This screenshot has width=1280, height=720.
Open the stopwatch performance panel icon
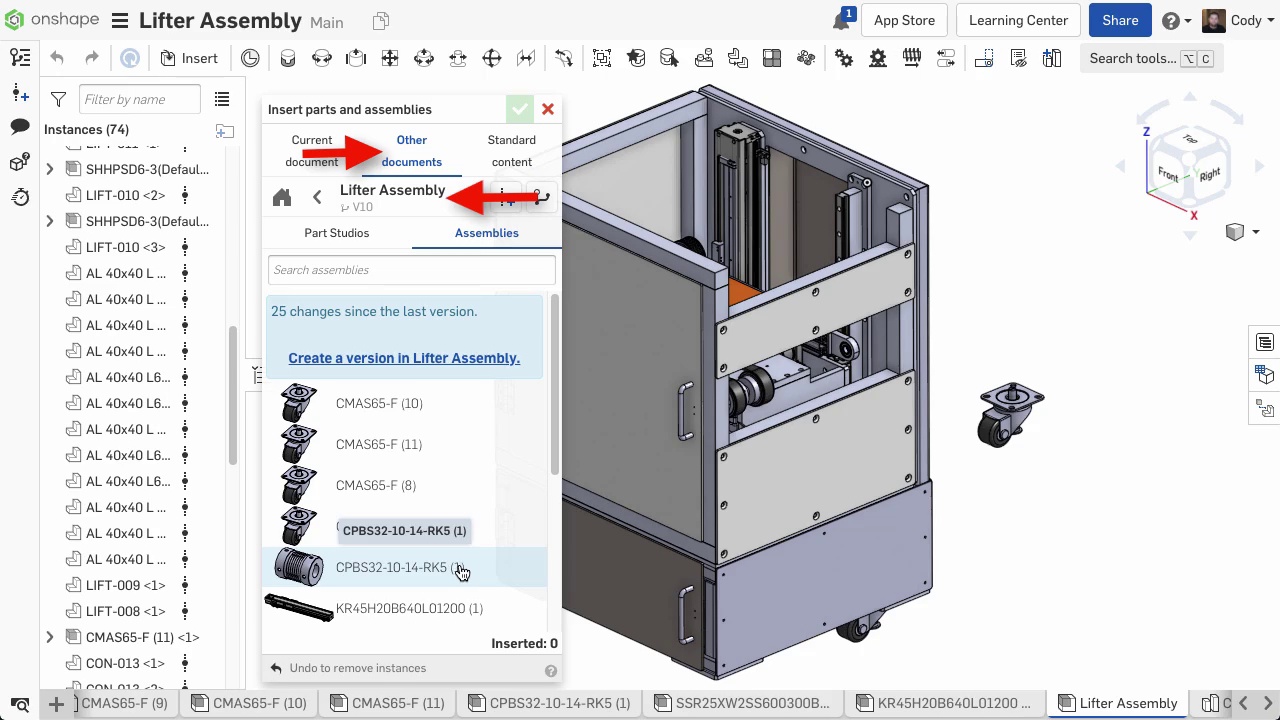coord(19,196)
